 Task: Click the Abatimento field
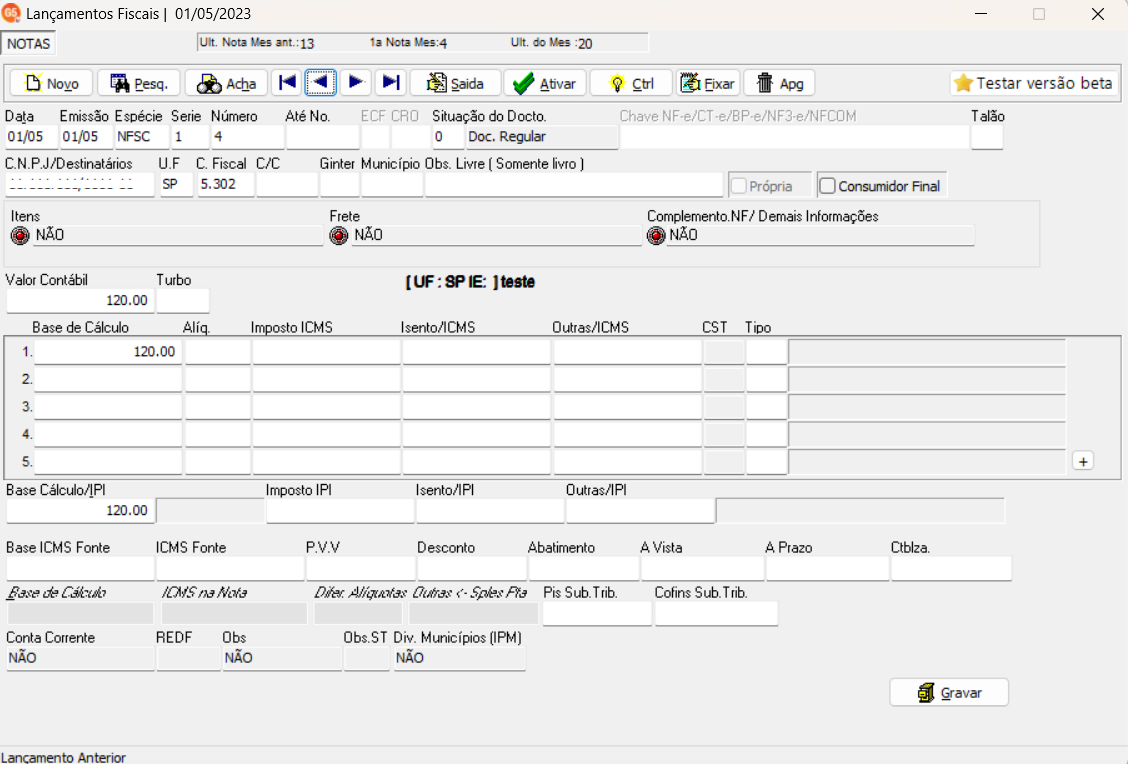[583, 568]
